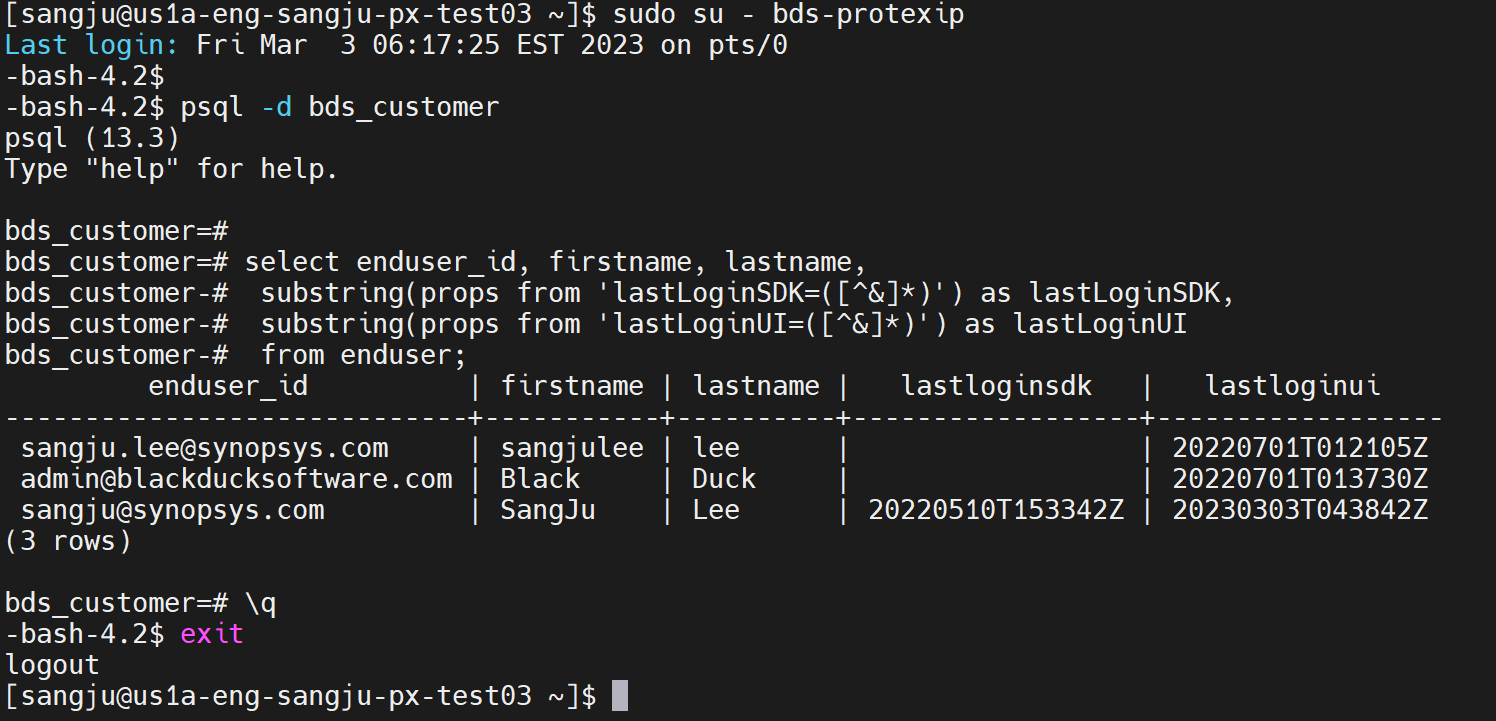Screen dimensions: 1496x721
Task: Click the 20230303T043842Z timestamp value
Action: point(1300,510)
